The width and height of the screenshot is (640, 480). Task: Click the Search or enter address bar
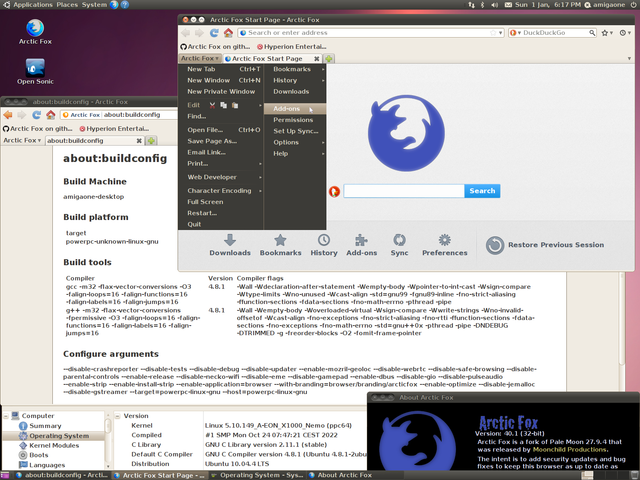[369, 33]
